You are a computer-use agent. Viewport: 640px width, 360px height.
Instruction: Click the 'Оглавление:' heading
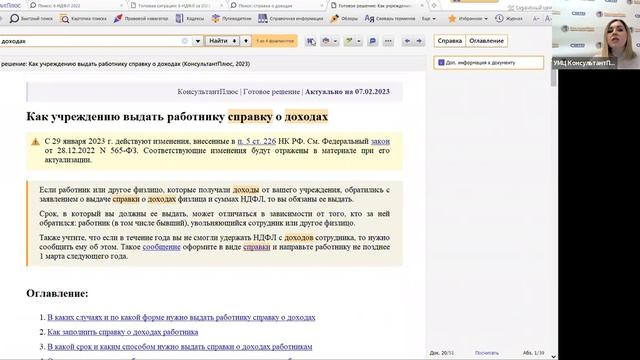pyautogui.click(x=57, y=293)
